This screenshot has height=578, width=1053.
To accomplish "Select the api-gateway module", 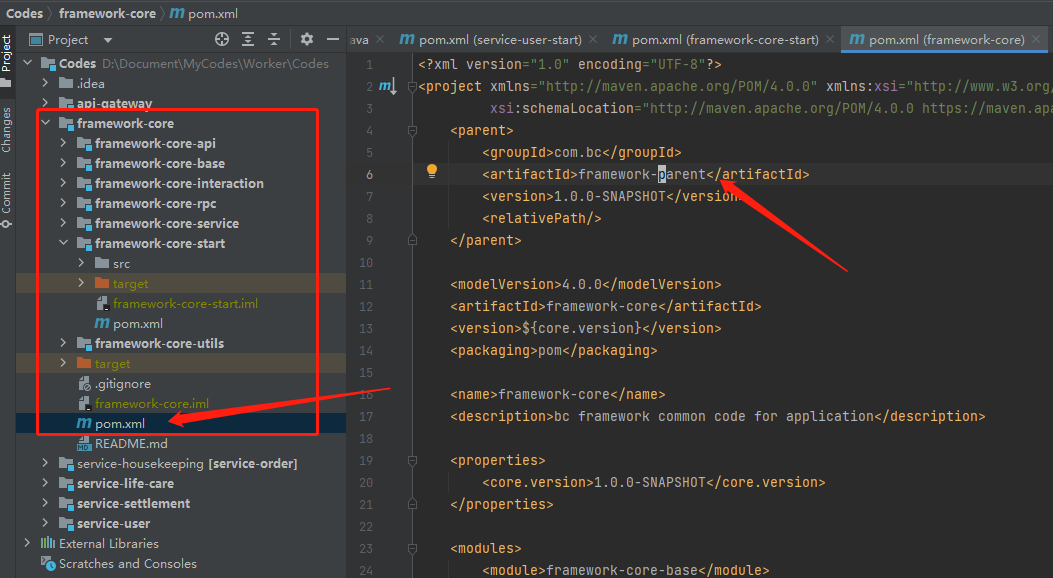I will click(x=114, y=103).
